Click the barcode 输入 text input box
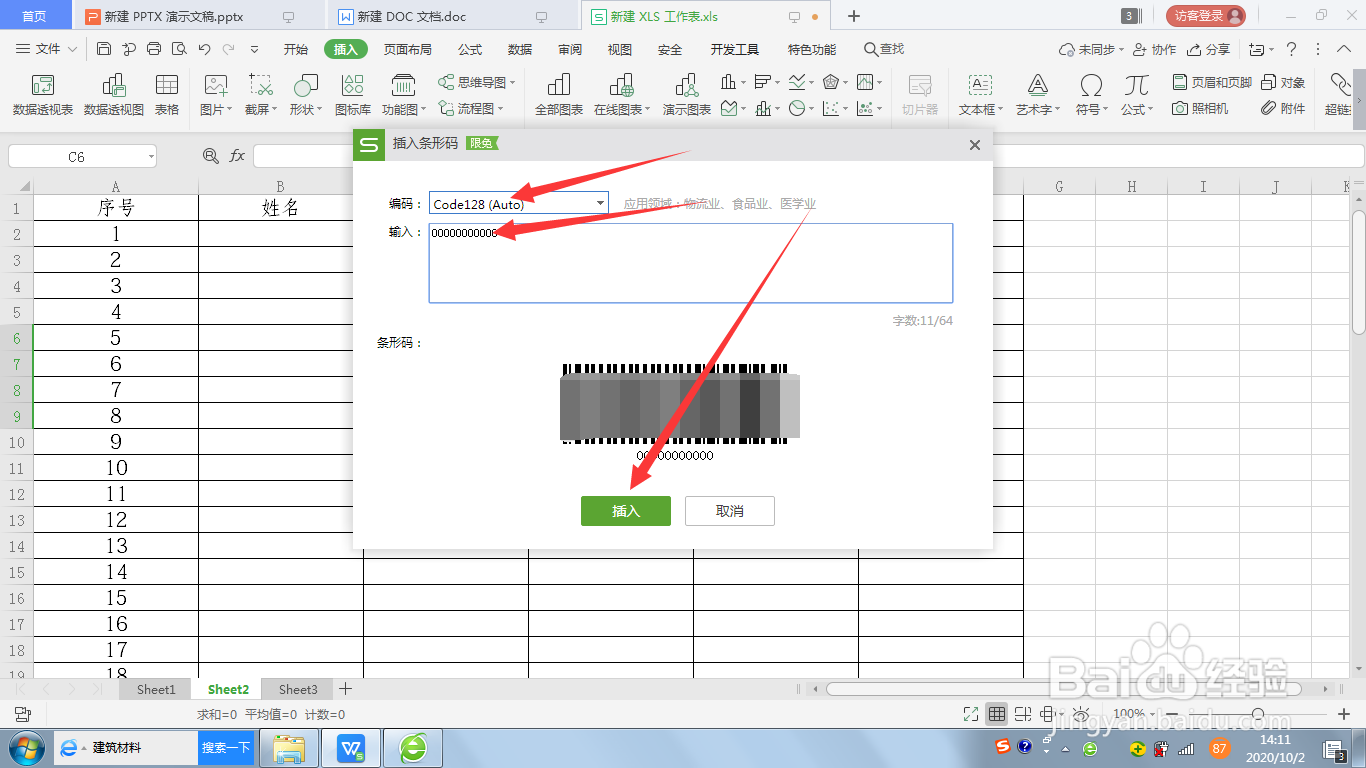The image size is (1366, 768). (691, 262)
